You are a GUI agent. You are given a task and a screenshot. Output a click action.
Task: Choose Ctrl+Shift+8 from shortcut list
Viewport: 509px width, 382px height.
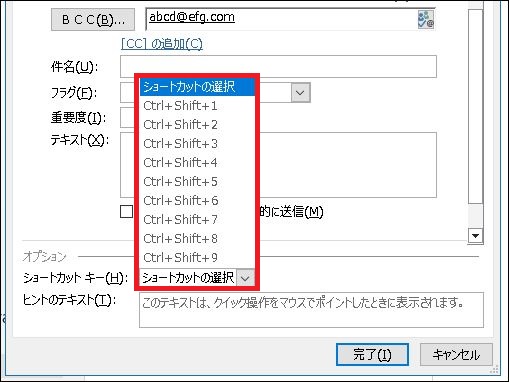click(197, 239)
